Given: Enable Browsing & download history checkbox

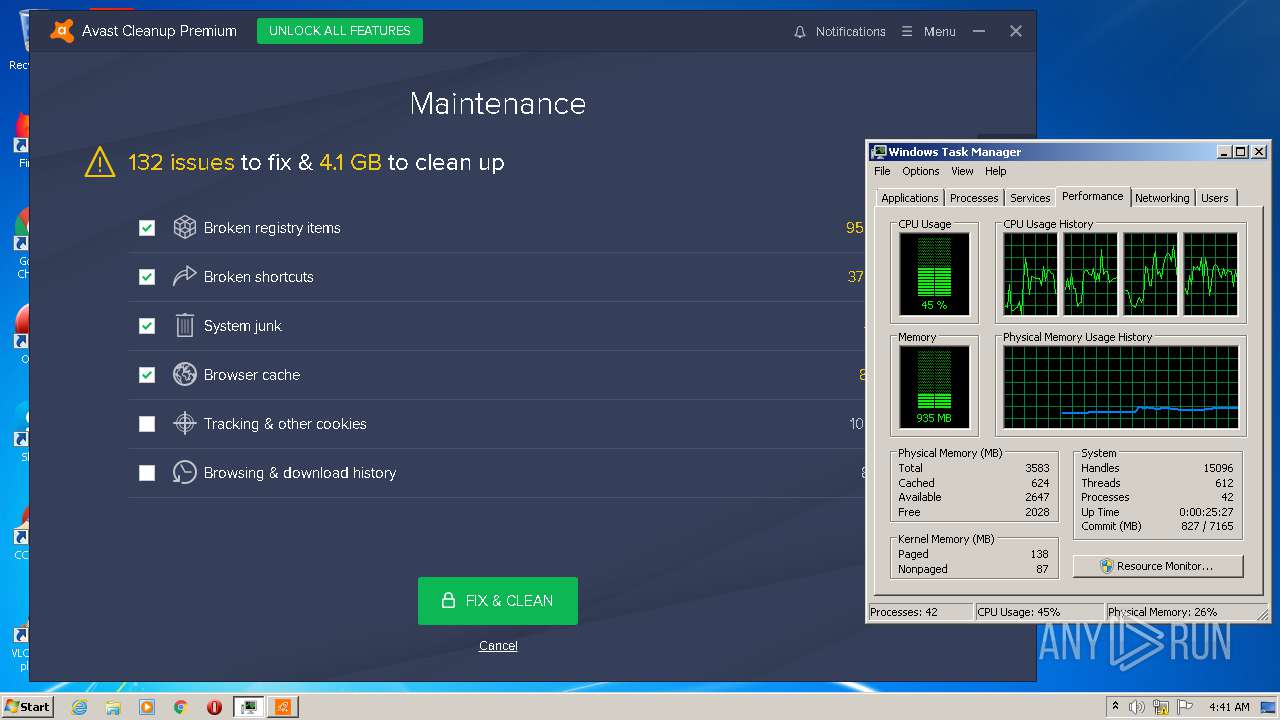Looking at the screenshot, I should pos(147,473).
